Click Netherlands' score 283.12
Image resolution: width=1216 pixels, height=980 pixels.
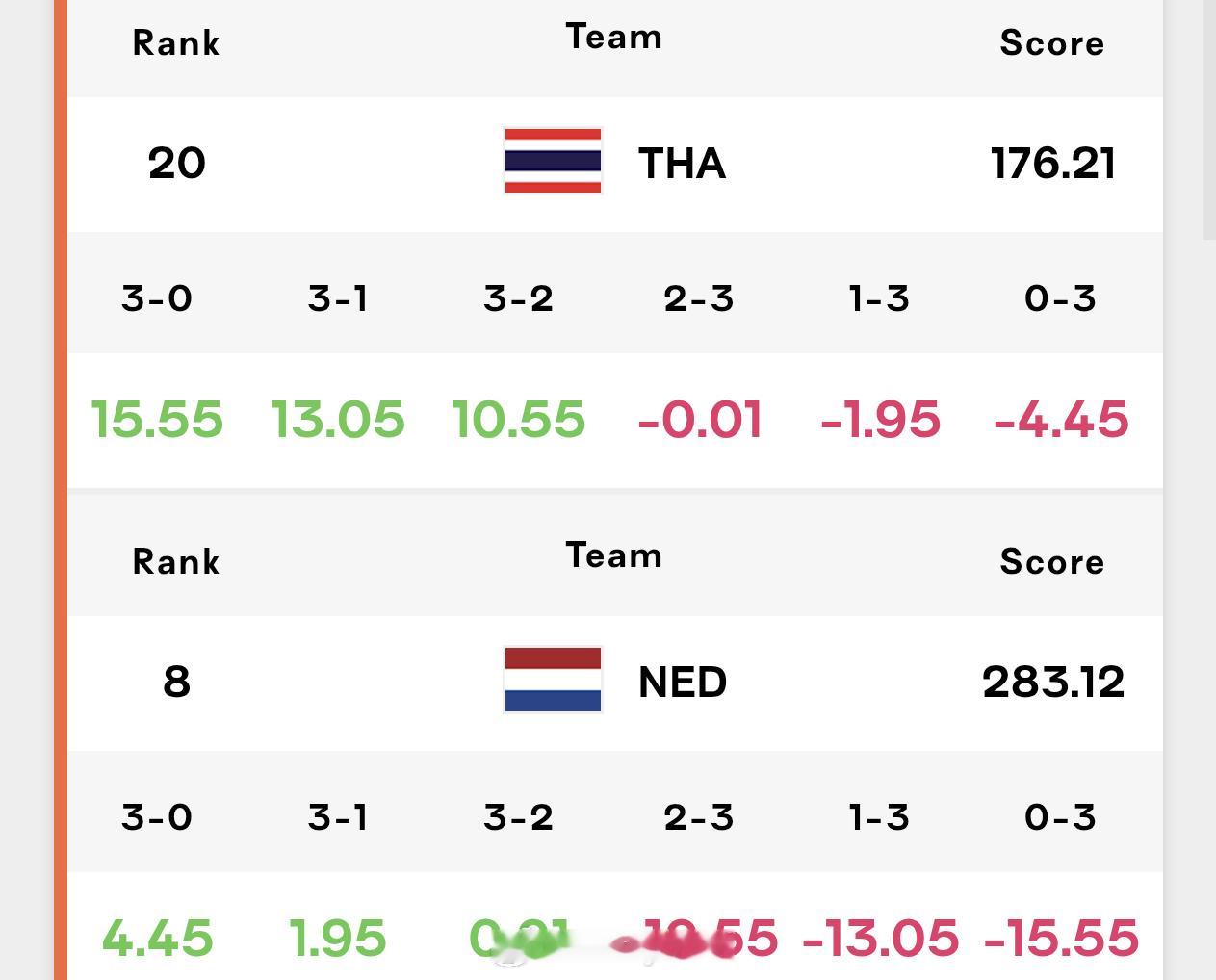pos(1053,682)
